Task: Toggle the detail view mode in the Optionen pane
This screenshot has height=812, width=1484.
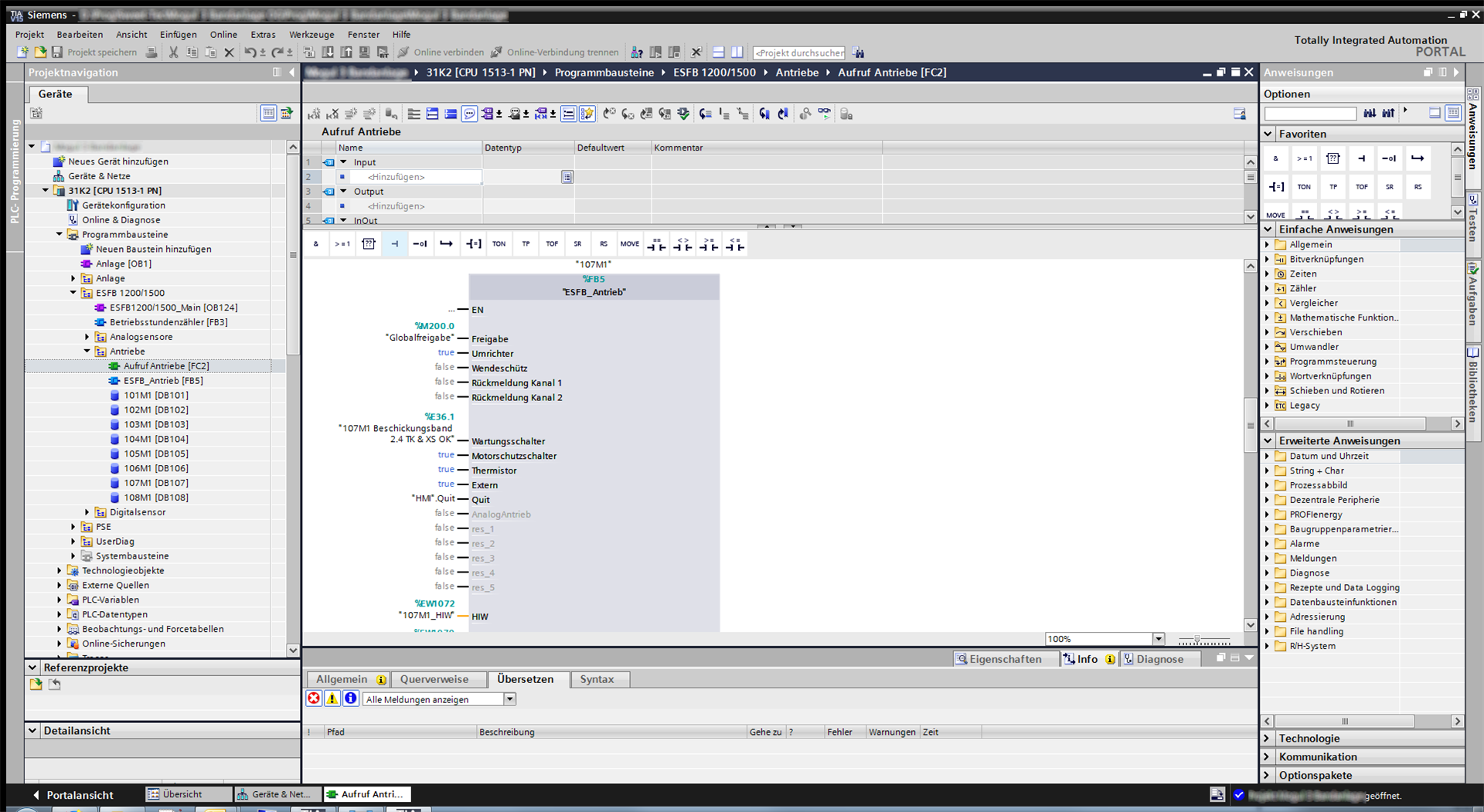Action: coord(1453,113)
